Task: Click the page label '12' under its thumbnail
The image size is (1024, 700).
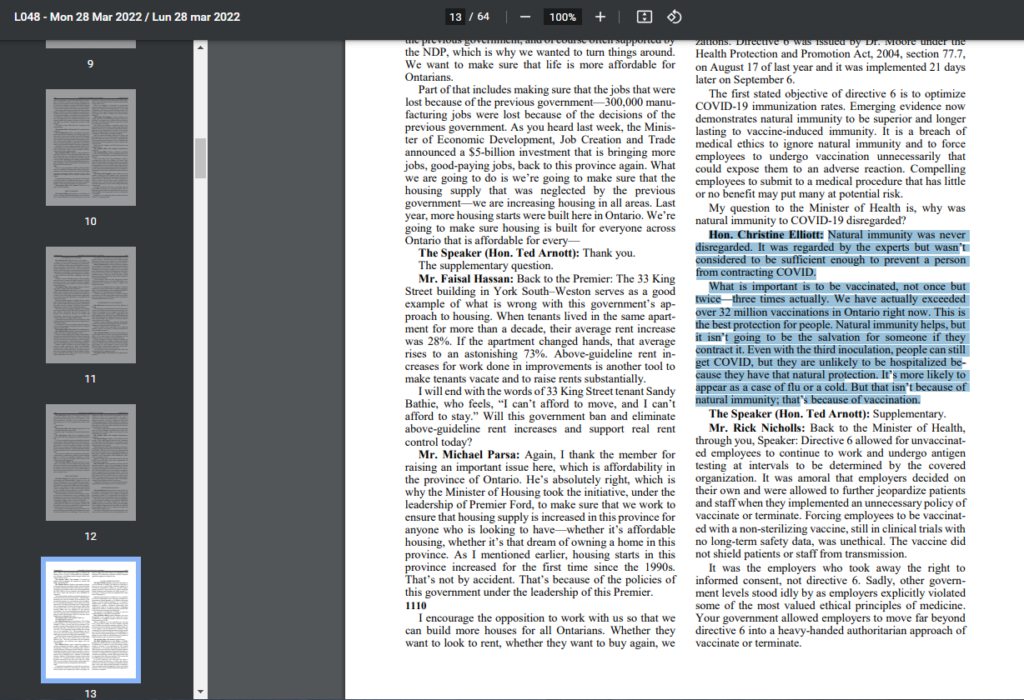Action: [x=91, y=536]
